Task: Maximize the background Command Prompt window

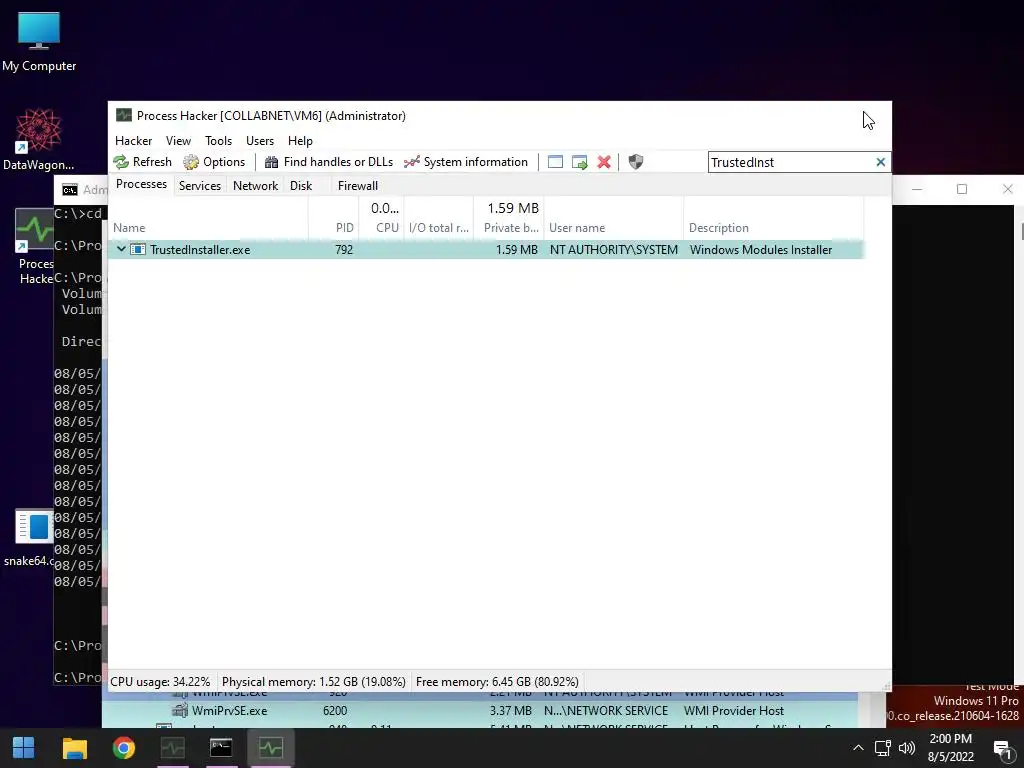Action: [x=961, y=189]
